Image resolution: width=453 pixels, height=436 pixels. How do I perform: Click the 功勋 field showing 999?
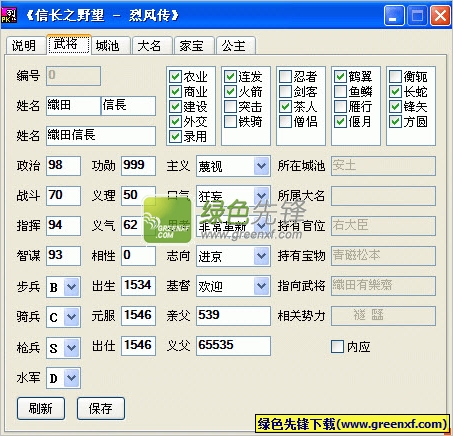click(138, 165)
